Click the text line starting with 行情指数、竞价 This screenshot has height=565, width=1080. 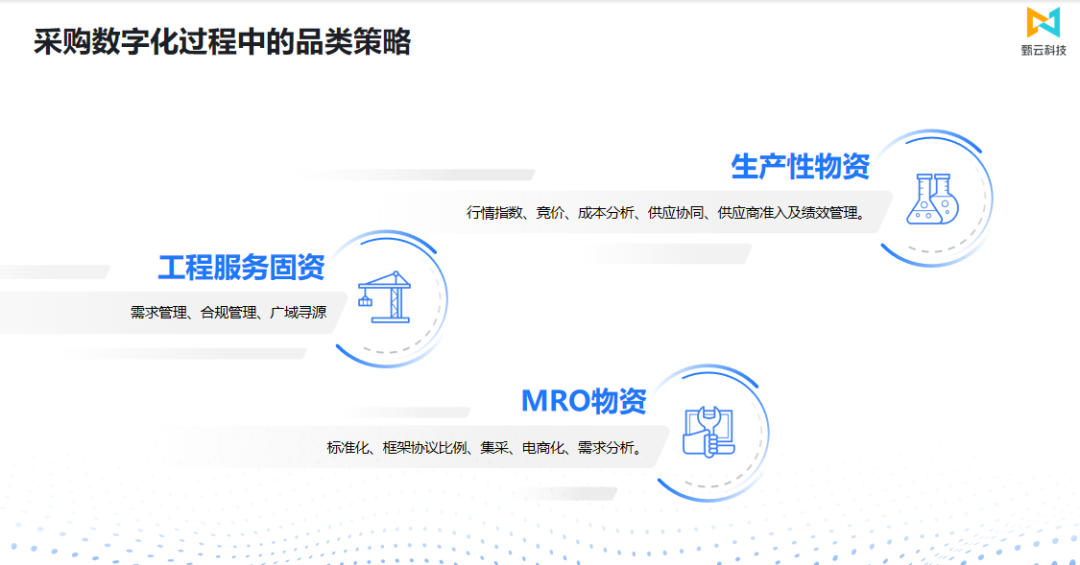click(665, 213)
